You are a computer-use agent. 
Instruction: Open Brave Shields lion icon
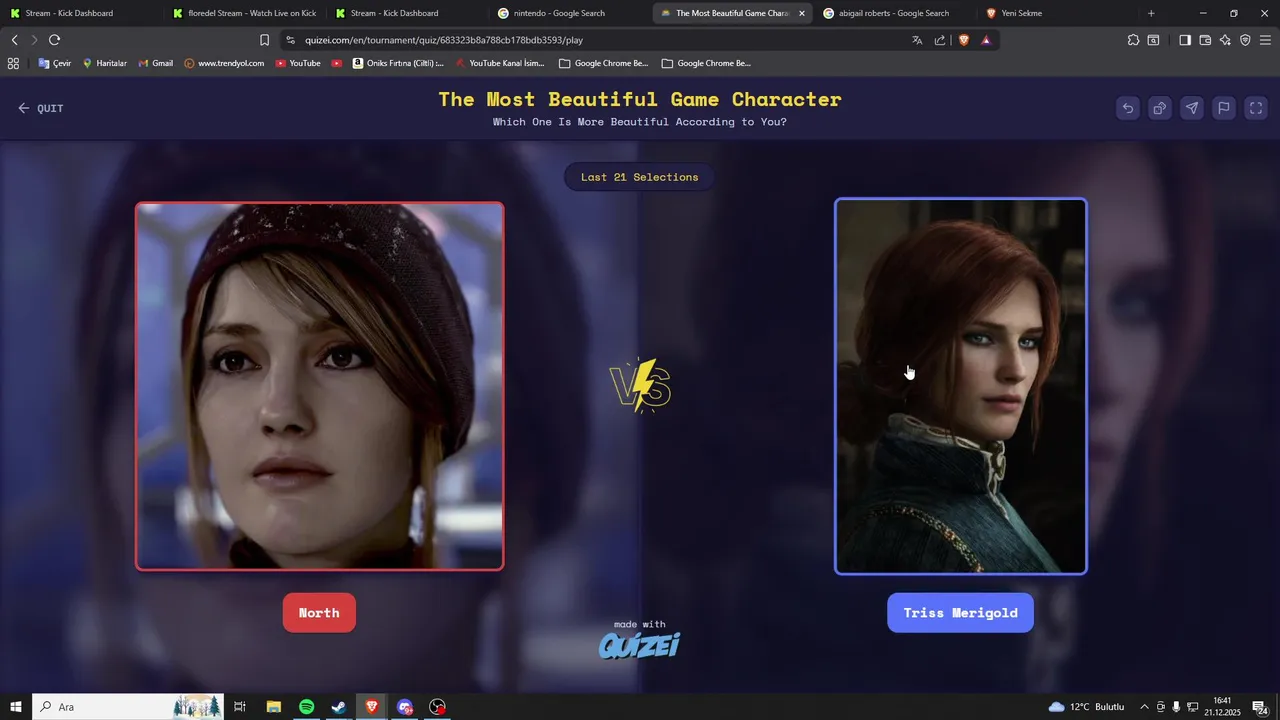[964, 40]
